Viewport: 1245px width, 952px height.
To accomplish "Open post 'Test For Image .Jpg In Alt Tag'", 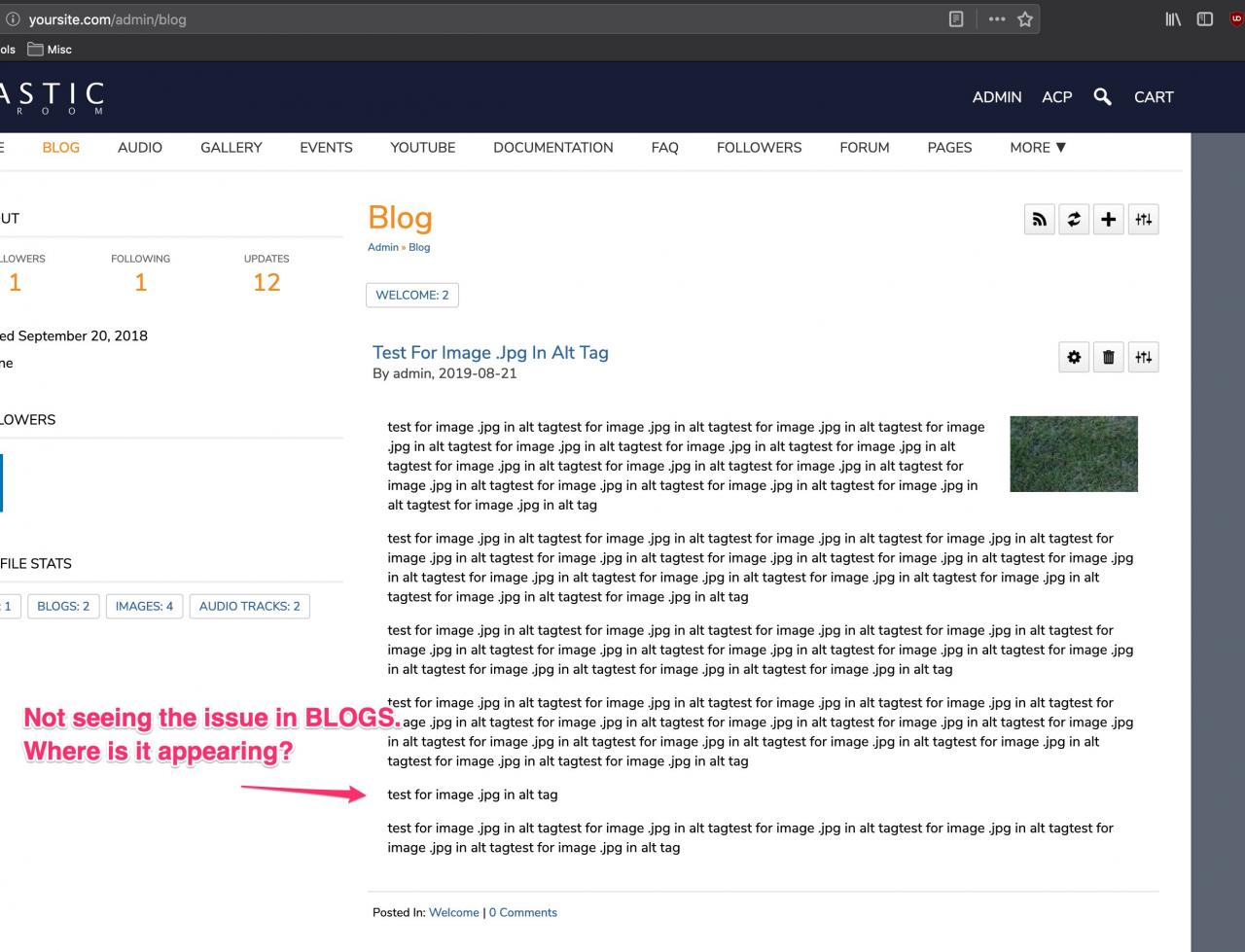I will (x=490, y=353).
